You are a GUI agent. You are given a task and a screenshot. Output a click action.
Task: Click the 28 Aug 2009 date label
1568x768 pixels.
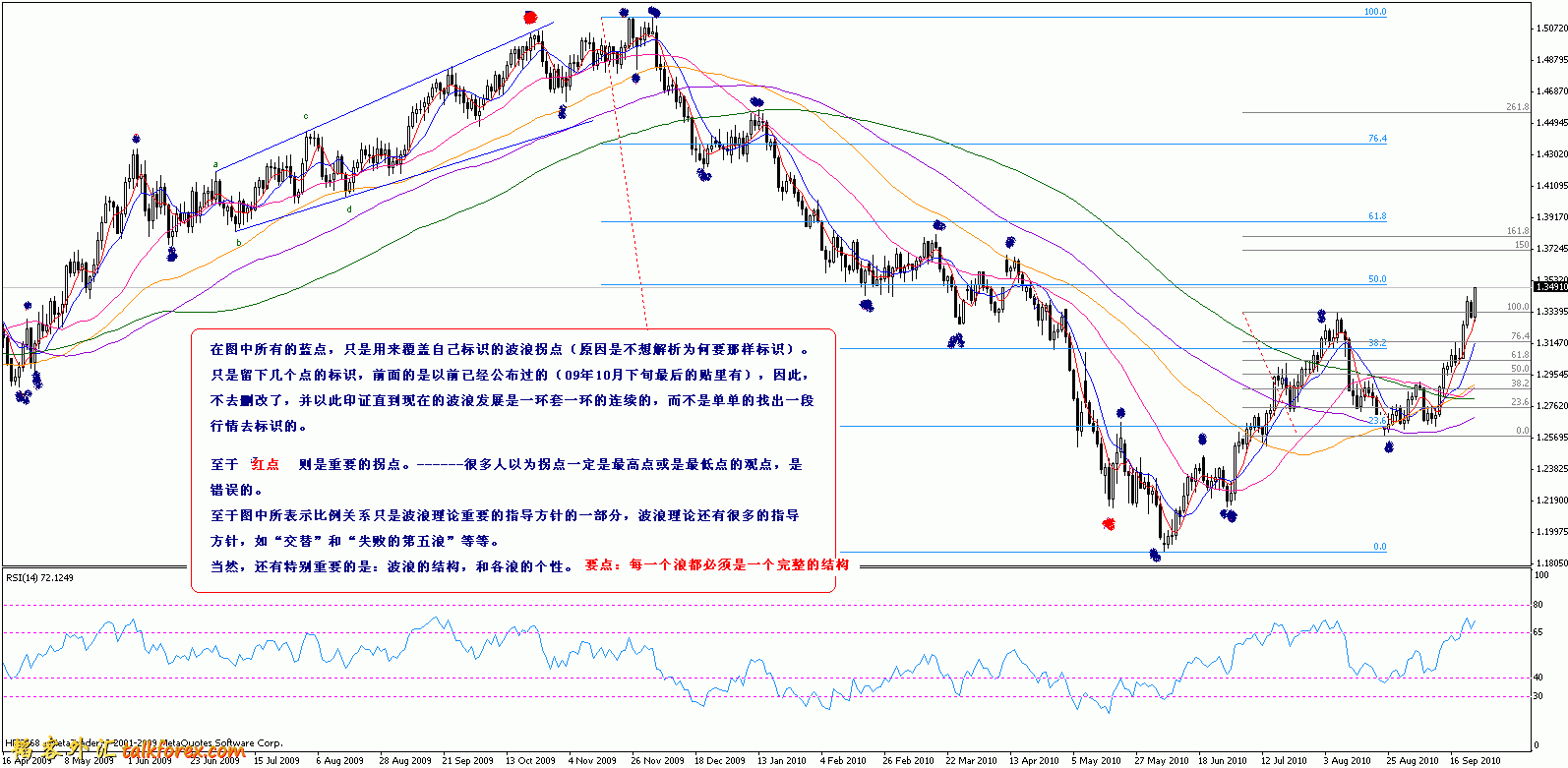click(405, 760)
